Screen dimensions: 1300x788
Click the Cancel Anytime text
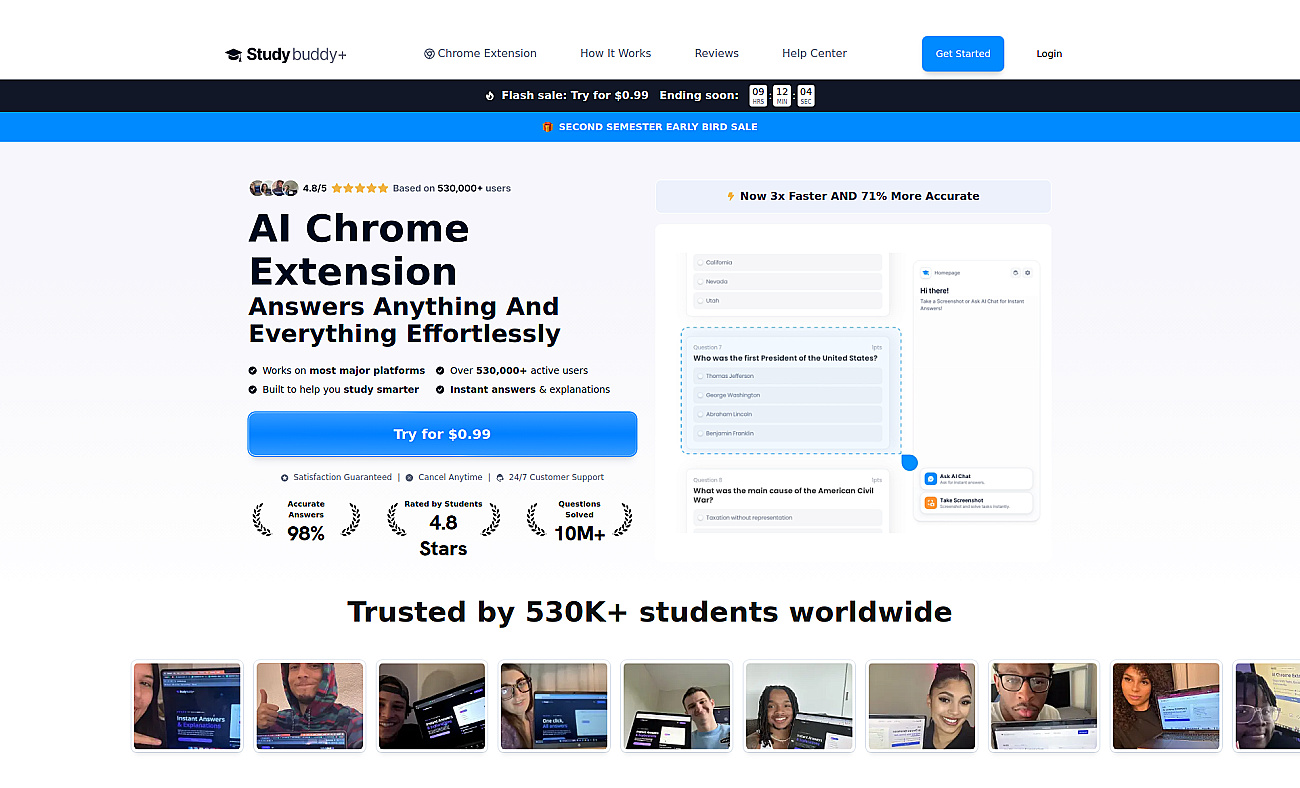(450, 478)
